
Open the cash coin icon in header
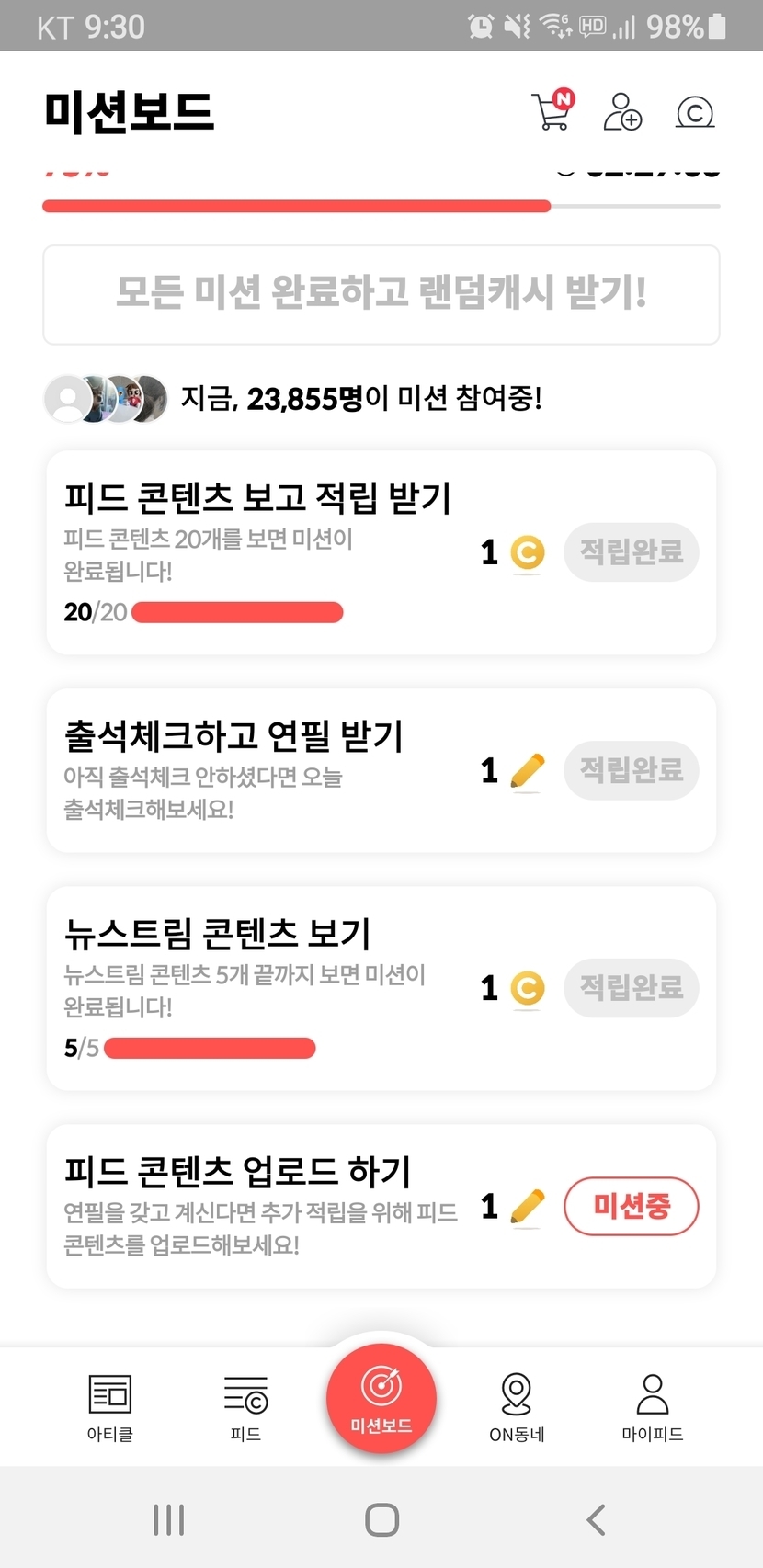695,112
